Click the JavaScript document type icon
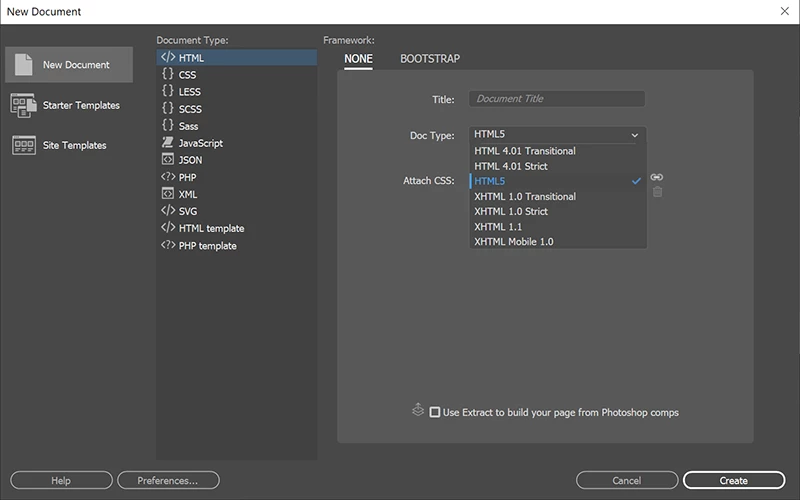The width and height of the screenshot is (800, 500). click(x=167, y=142)
